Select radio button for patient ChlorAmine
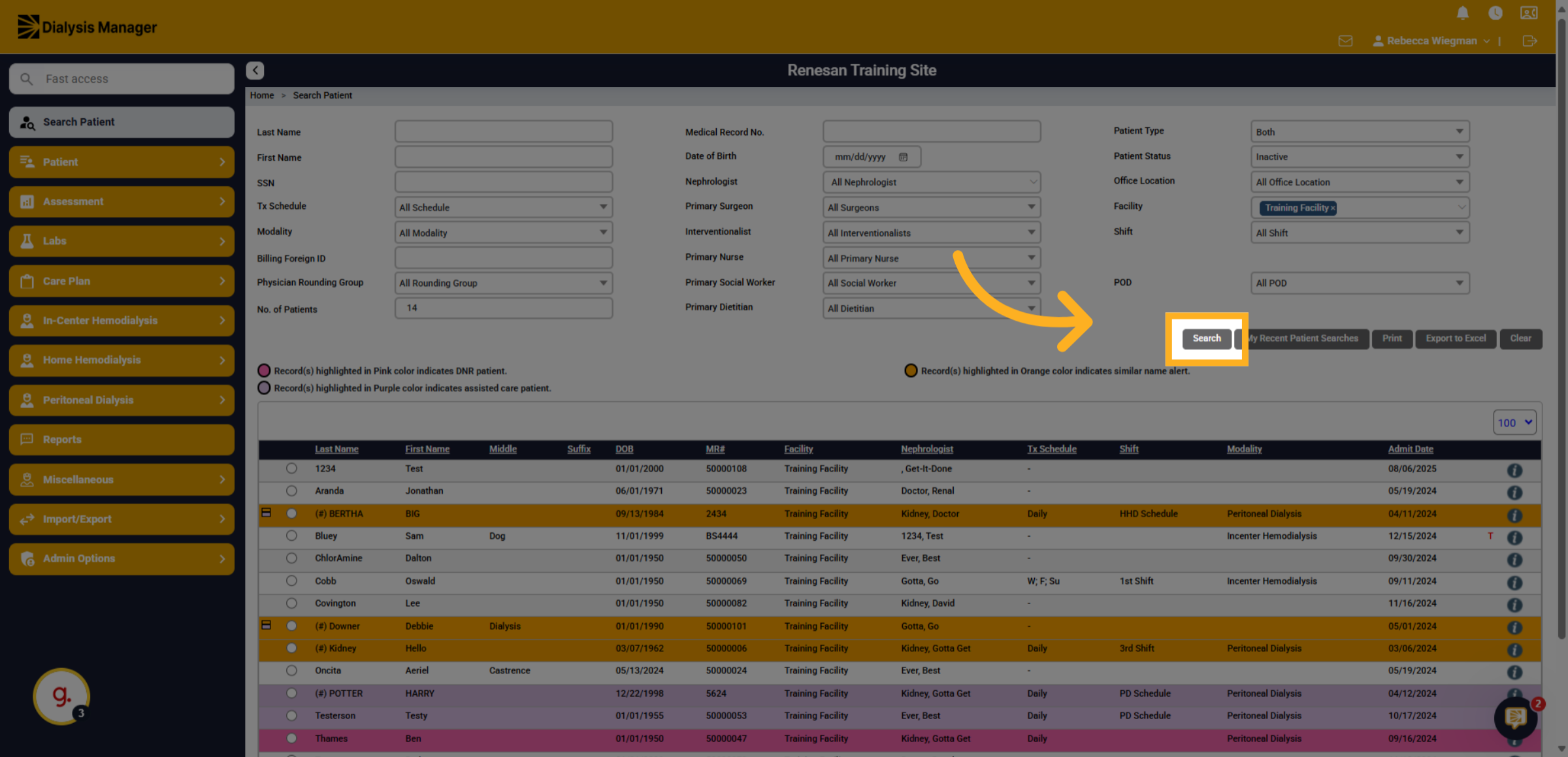The width and height of the screenshot is (1568, 757). (x=291, y=558)
